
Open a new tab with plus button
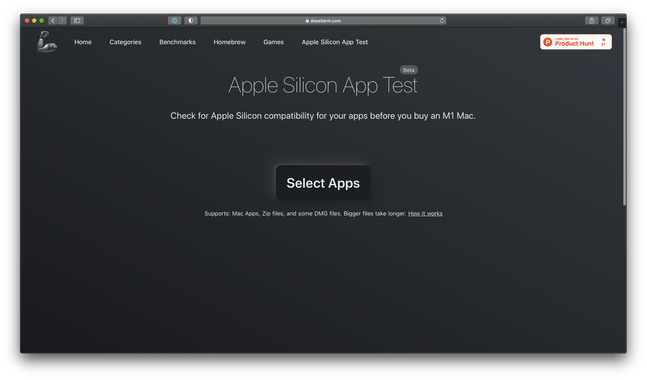point(621,22)
